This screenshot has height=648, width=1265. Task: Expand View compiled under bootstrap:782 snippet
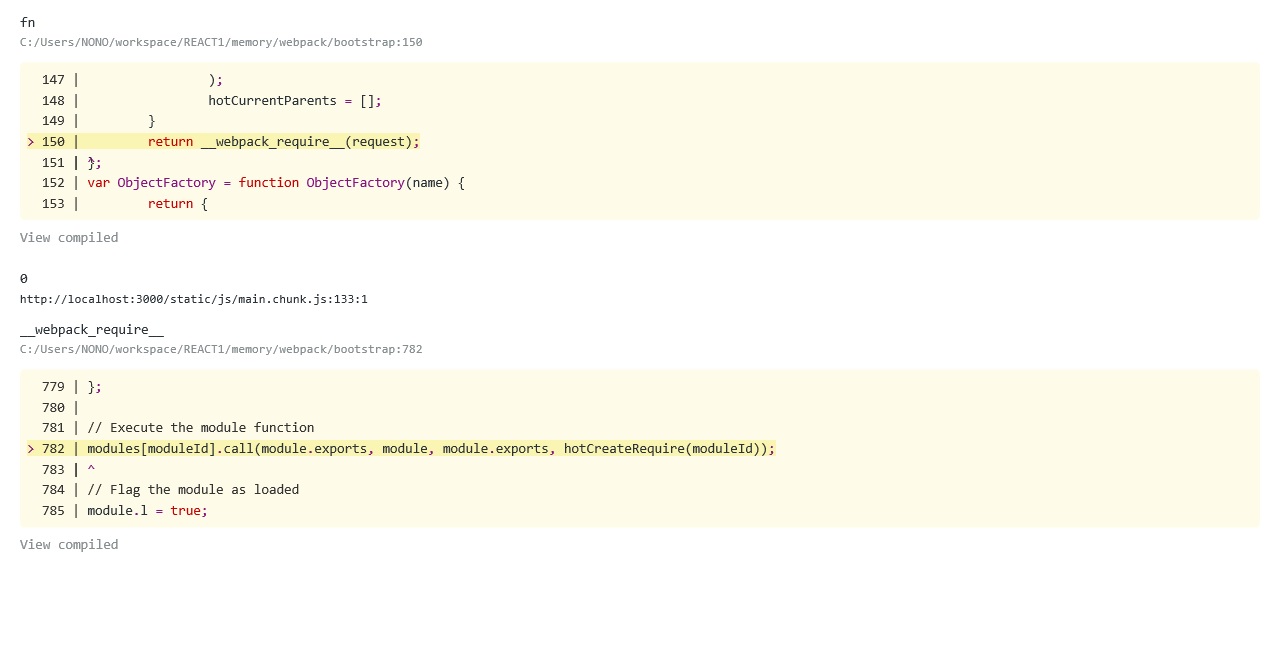69,545
